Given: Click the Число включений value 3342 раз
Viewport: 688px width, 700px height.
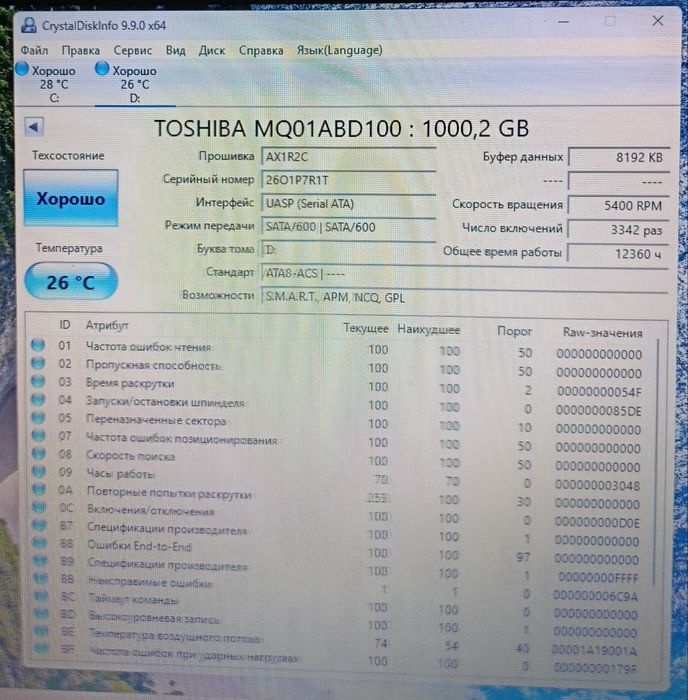Looking at the screenshot, I should tap(618, 230).
